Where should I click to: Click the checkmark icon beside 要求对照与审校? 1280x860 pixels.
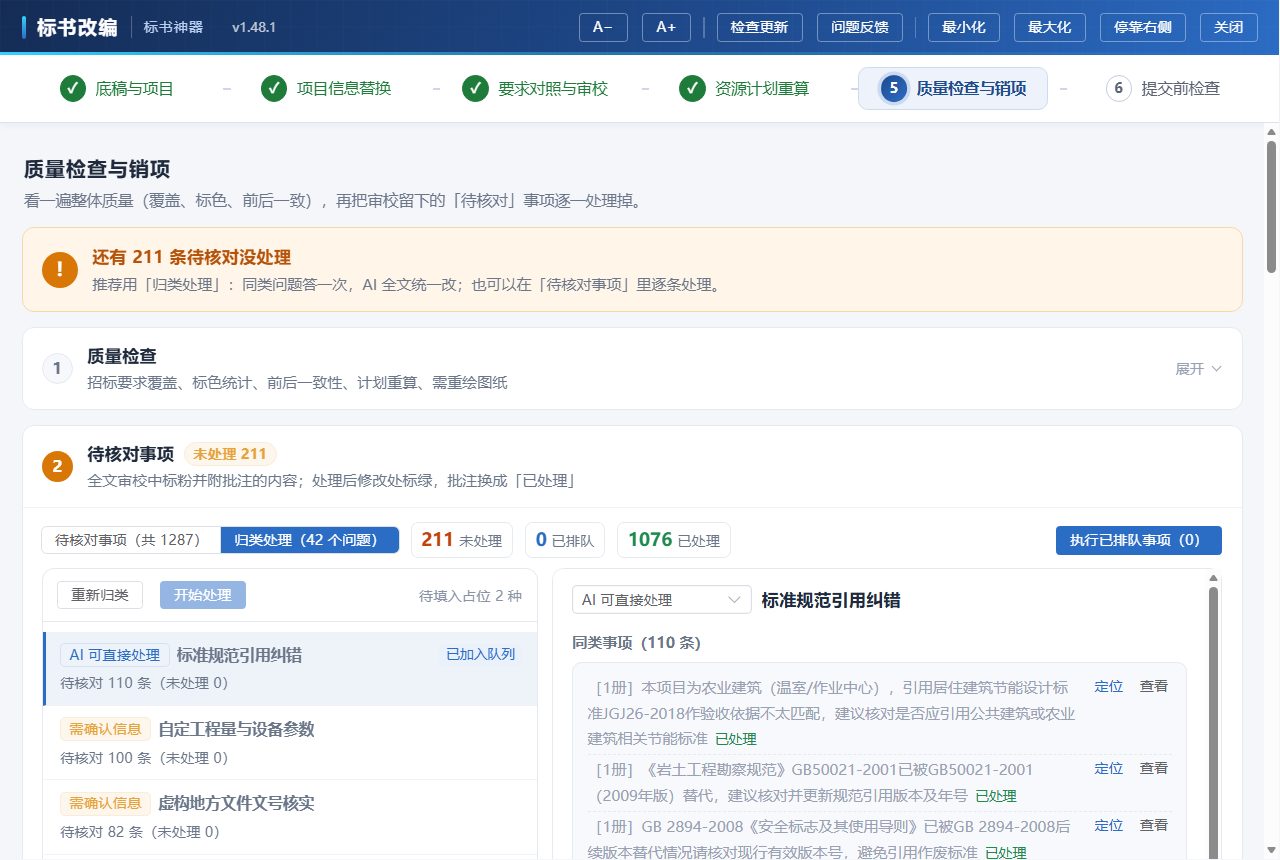click(x=476, y=88)
